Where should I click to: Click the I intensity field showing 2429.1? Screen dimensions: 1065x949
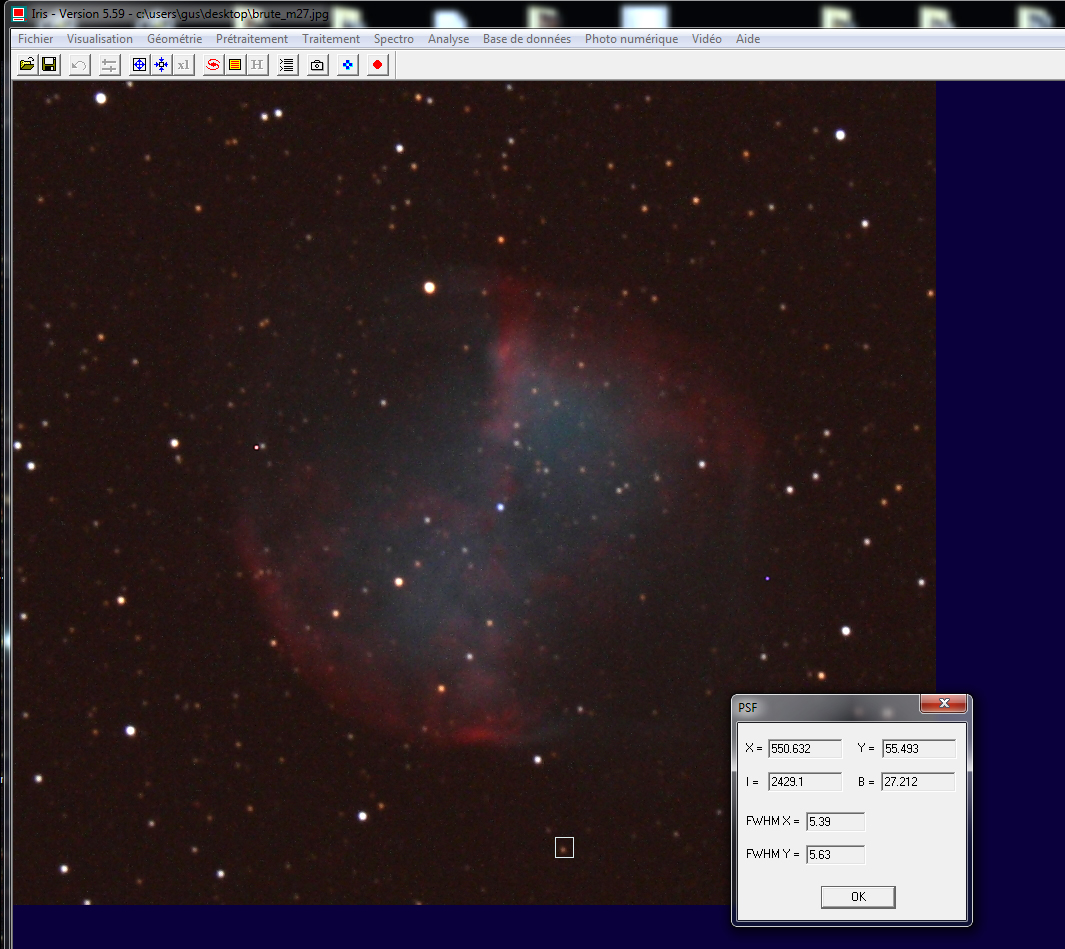tap(805, 782)
